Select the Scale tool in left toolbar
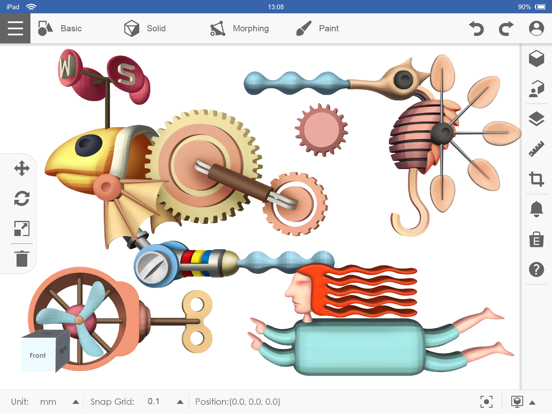Screen dimensions: 552x414 click(x=21, y=228)
